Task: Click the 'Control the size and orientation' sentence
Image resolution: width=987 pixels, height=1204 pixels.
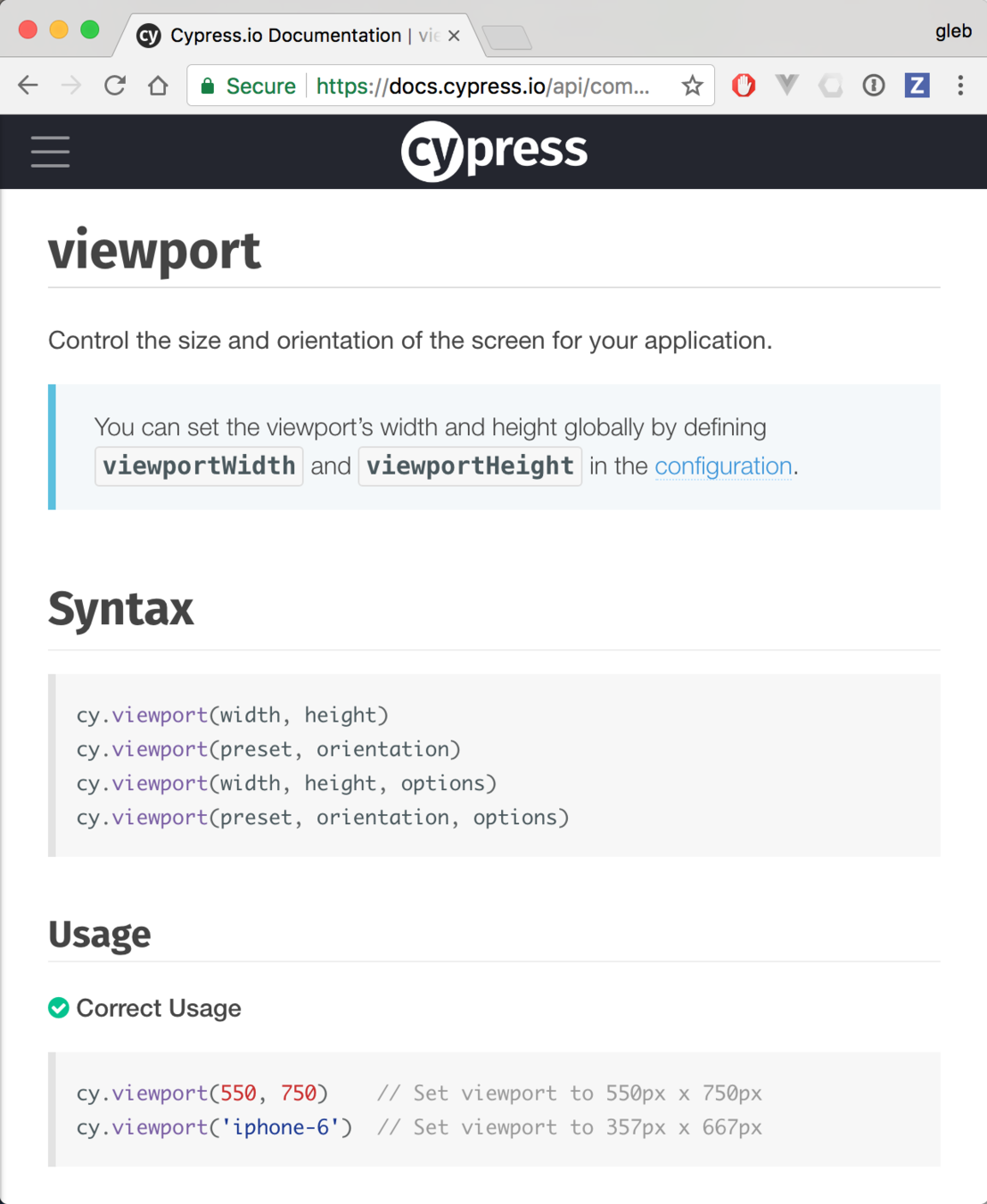Action: [x=410, y=341]
